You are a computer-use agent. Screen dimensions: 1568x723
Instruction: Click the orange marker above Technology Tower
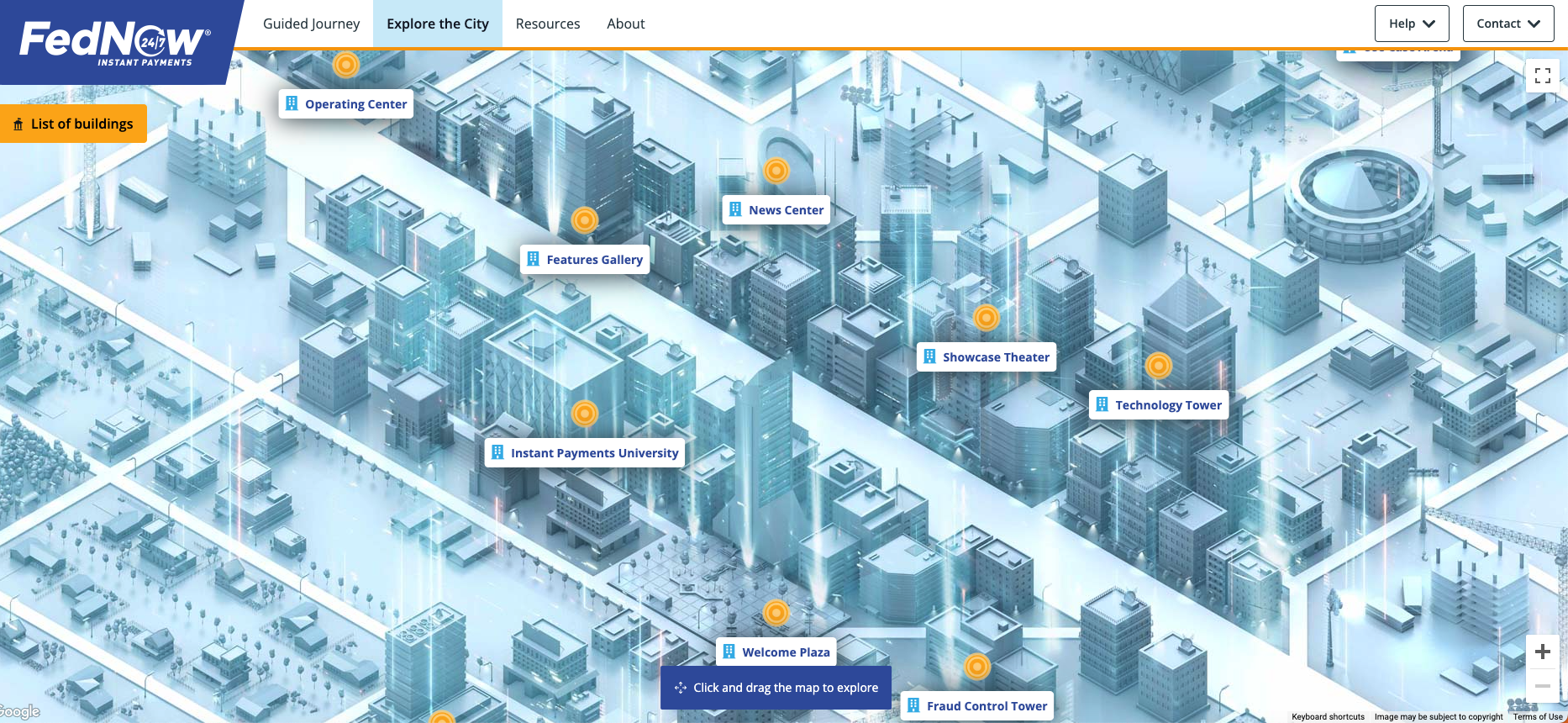click(x=1158, y=366)
